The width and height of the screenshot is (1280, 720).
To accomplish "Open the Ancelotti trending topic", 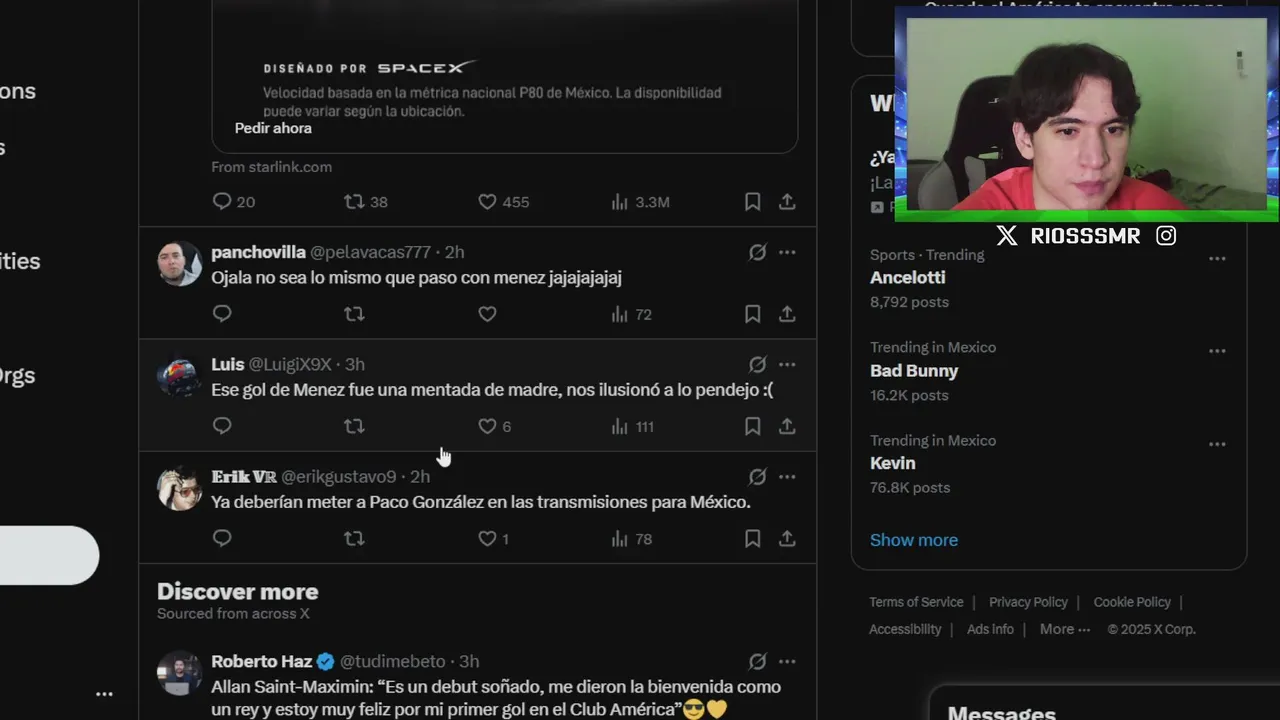I will click(1048, 278).
